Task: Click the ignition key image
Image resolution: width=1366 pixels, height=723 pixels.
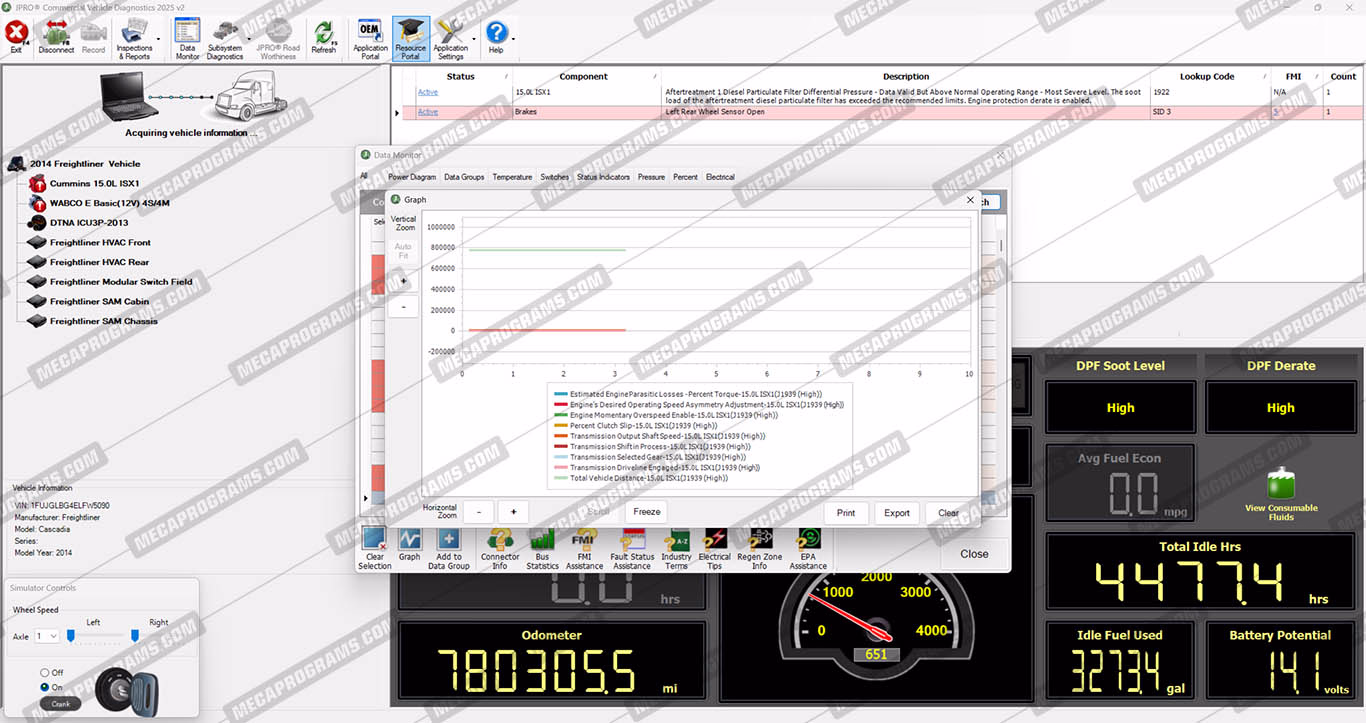Action: pos(125,690)
